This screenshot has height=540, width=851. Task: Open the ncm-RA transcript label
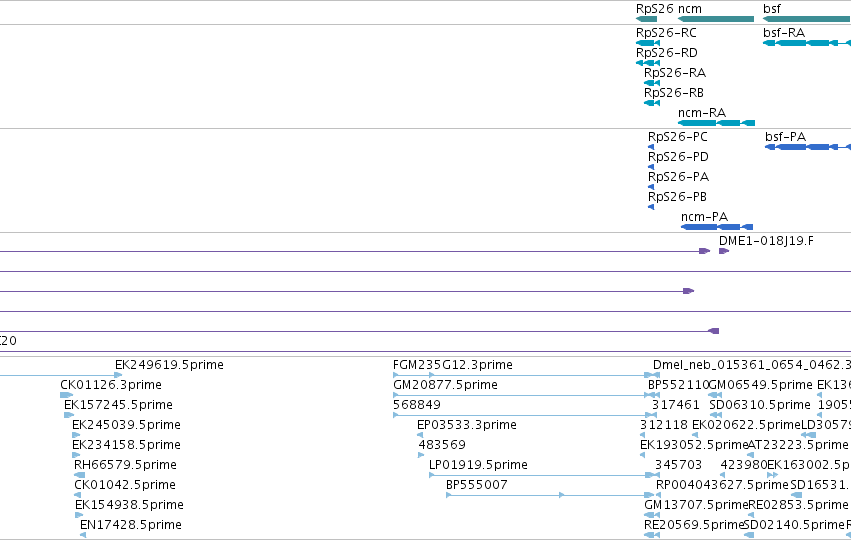click(x=702, y=113)
